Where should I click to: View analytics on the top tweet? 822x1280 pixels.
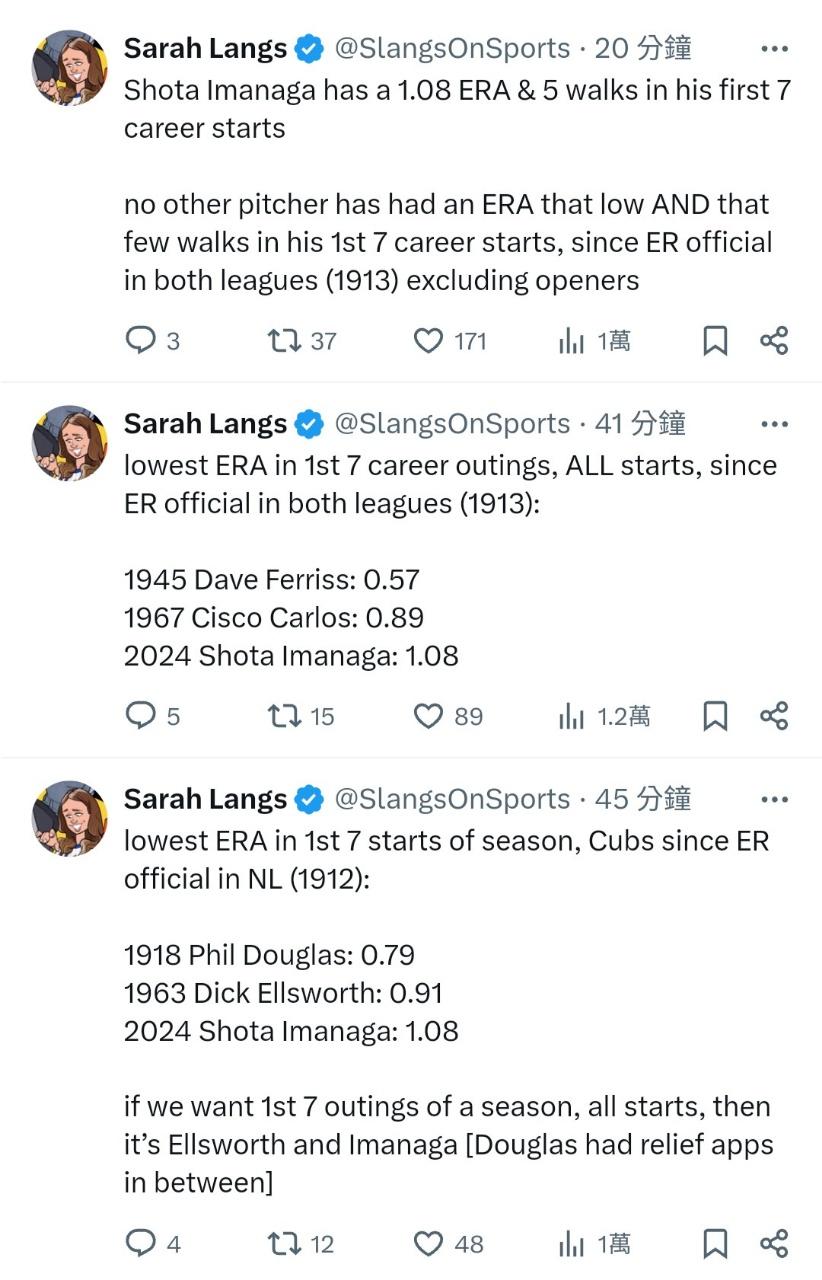pos(571,341)
